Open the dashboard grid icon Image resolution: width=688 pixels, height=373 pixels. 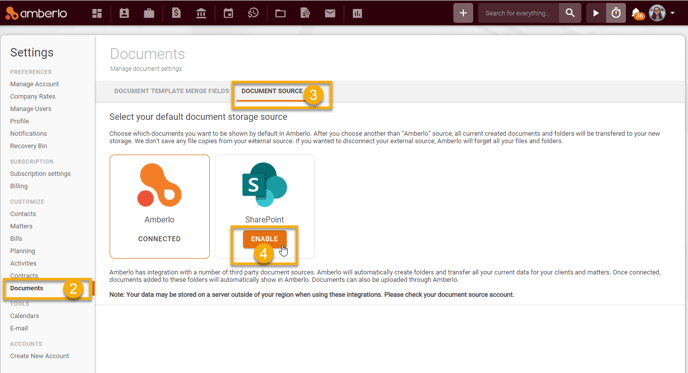coord(97,14)
